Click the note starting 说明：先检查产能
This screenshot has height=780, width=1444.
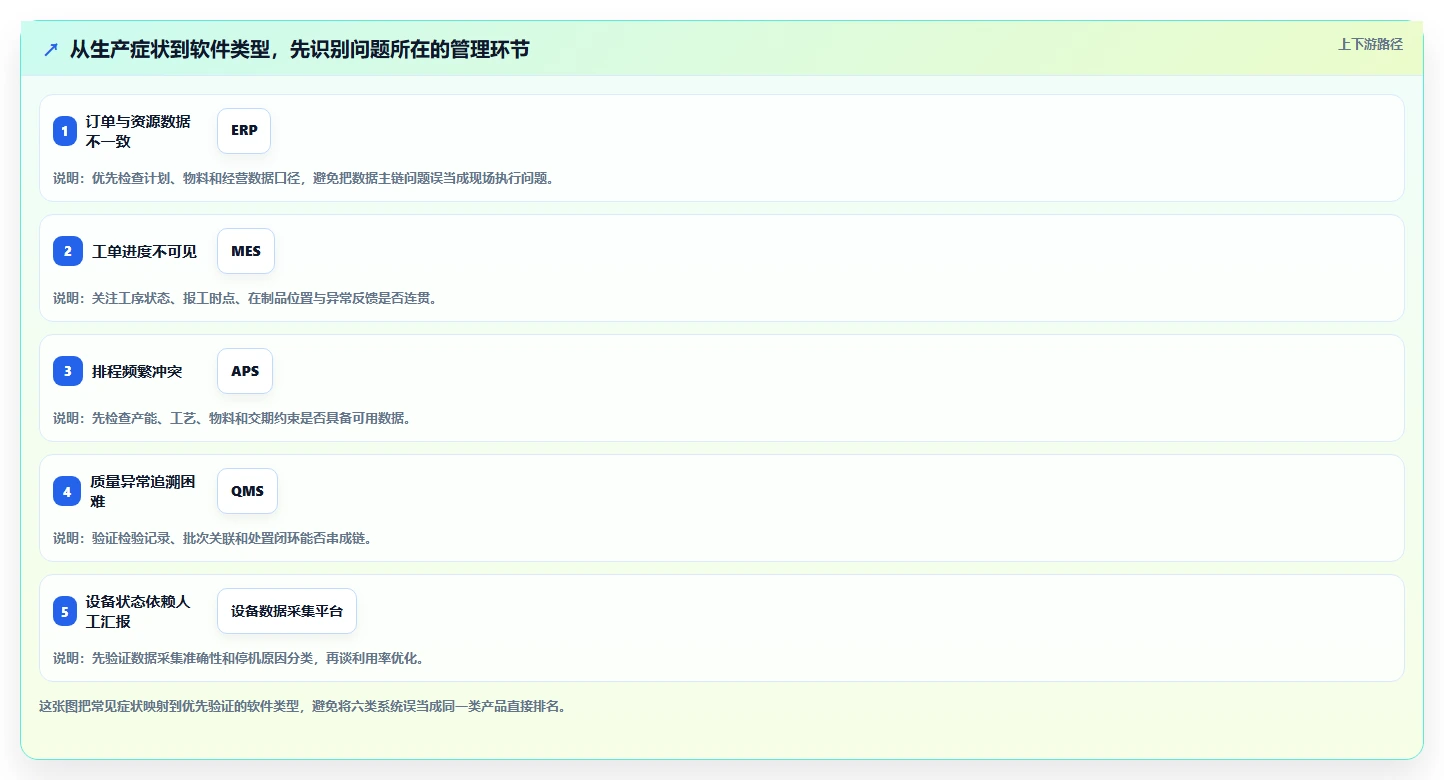232,418
